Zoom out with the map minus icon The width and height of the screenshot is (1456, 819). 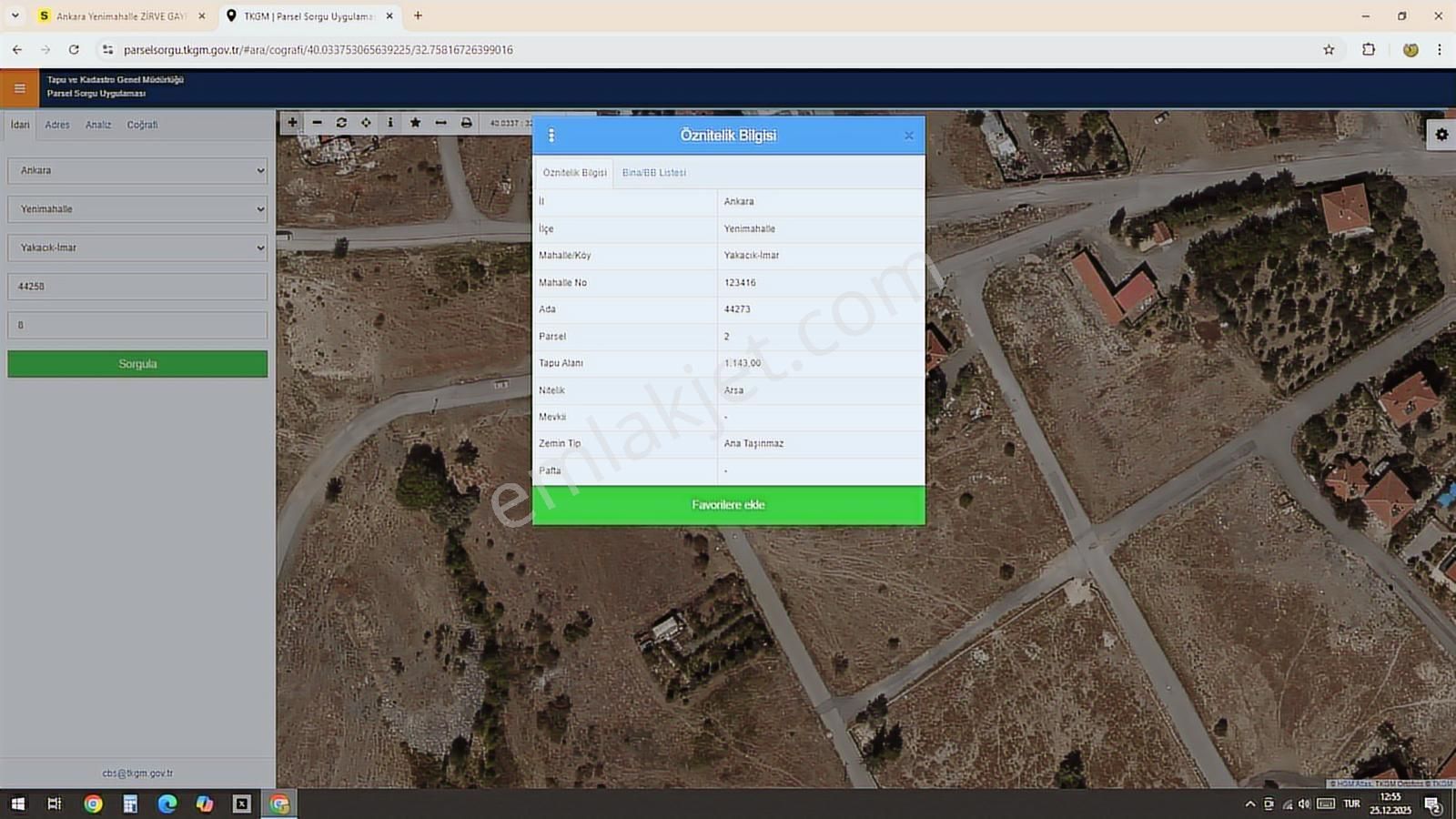317,123
